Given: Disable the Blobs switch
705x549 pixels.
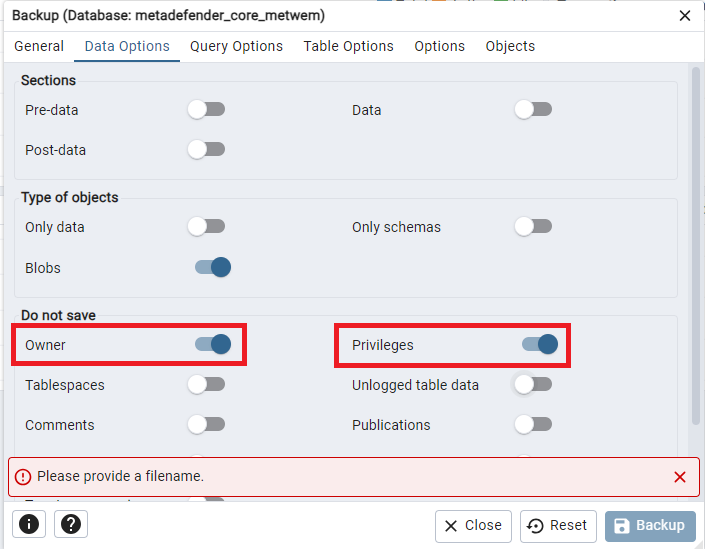Looking at the screenshot, I should tap(213, 268).
